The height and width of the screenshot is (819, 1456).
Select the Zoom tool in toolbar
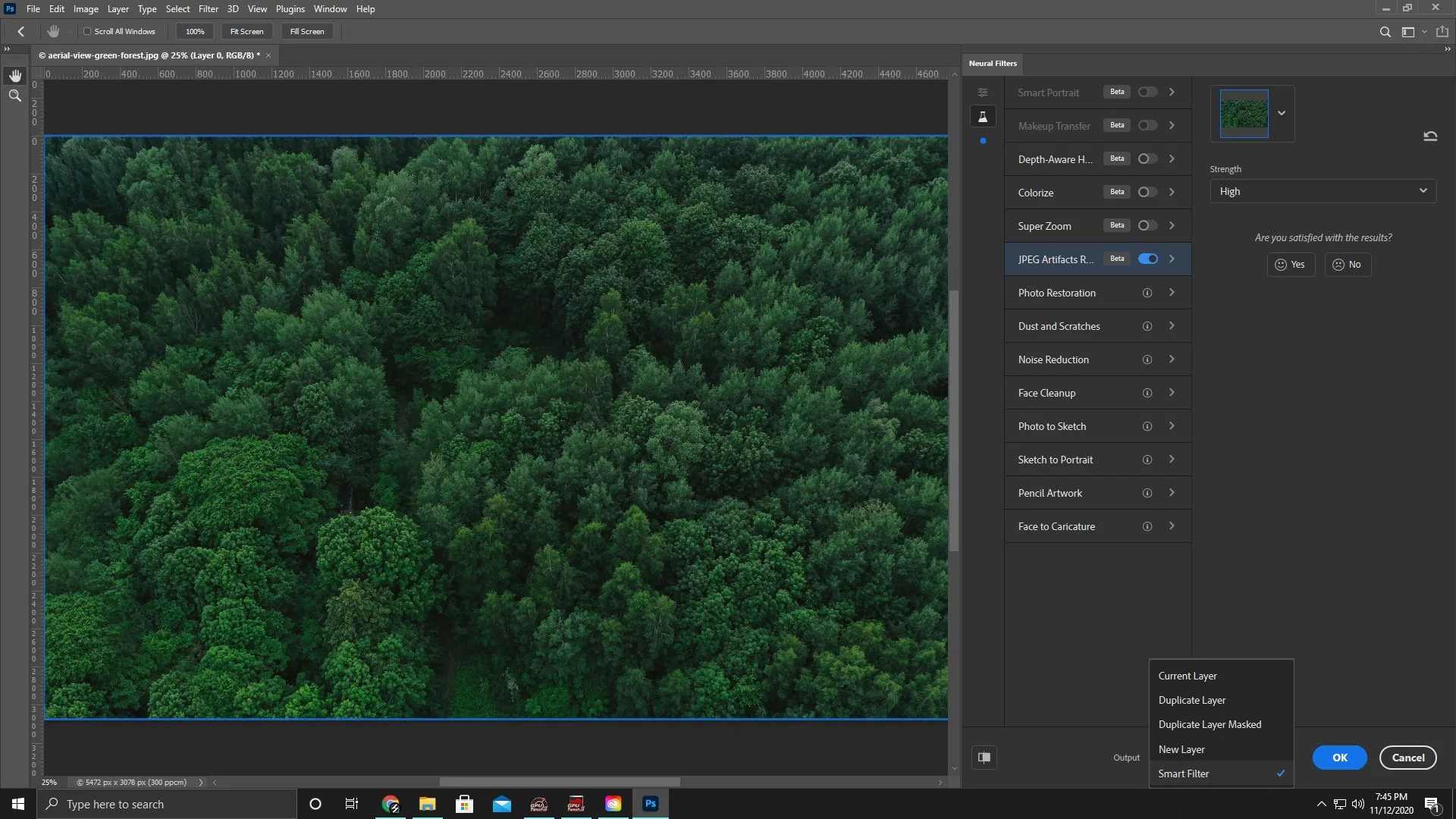tap(15, 96)
